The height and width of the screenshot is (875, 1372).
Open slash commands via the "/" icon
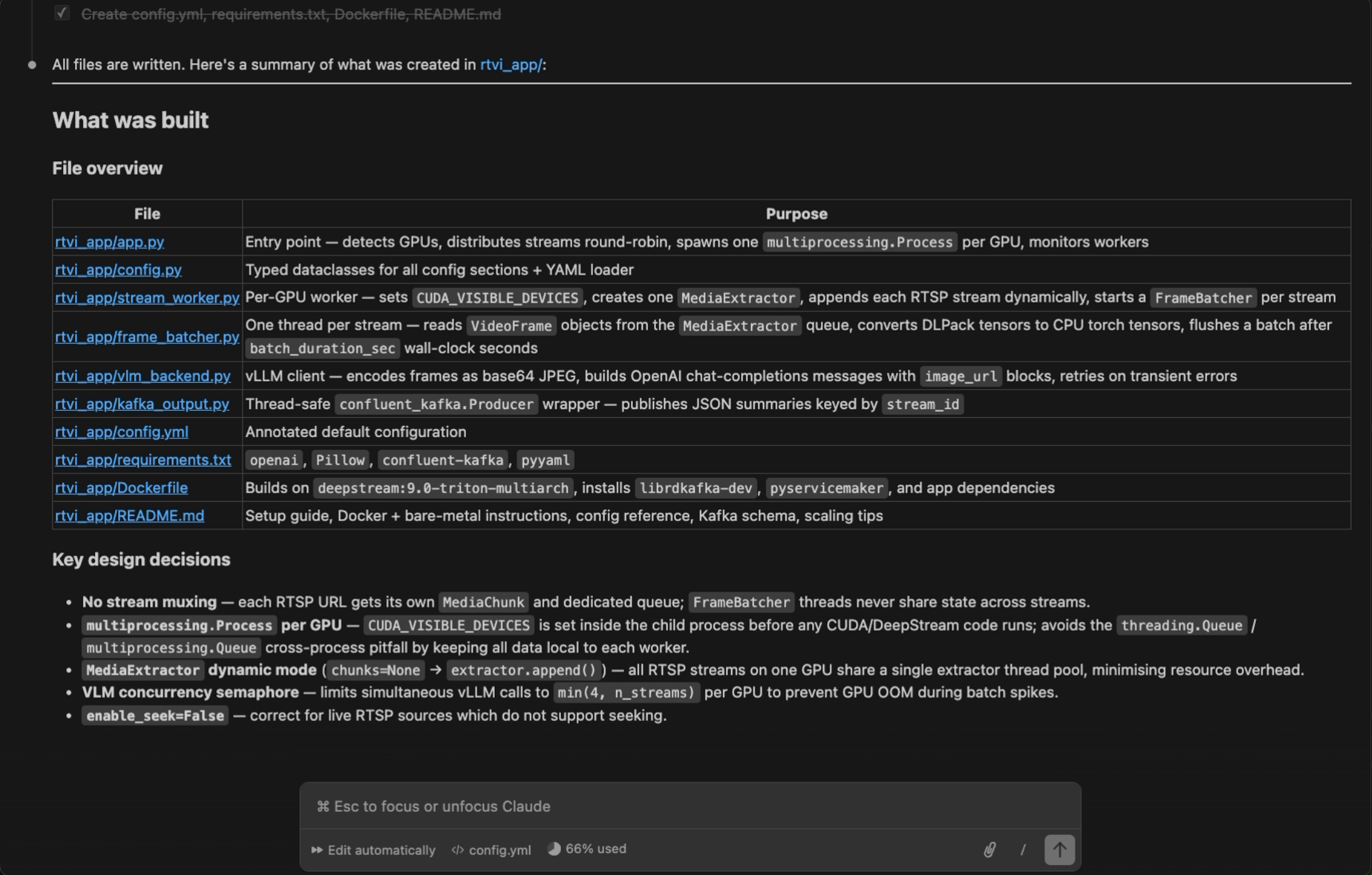pos(1023,849)
